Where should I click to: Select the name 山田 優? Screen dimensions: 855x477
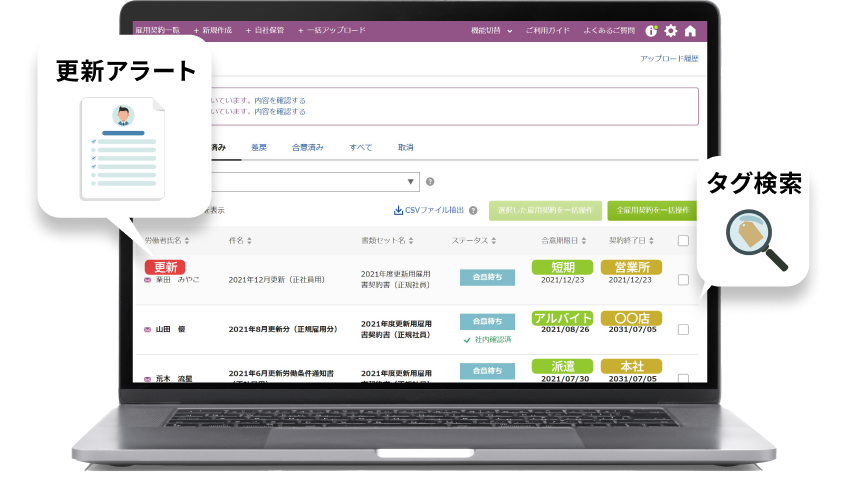coord(170,329)
